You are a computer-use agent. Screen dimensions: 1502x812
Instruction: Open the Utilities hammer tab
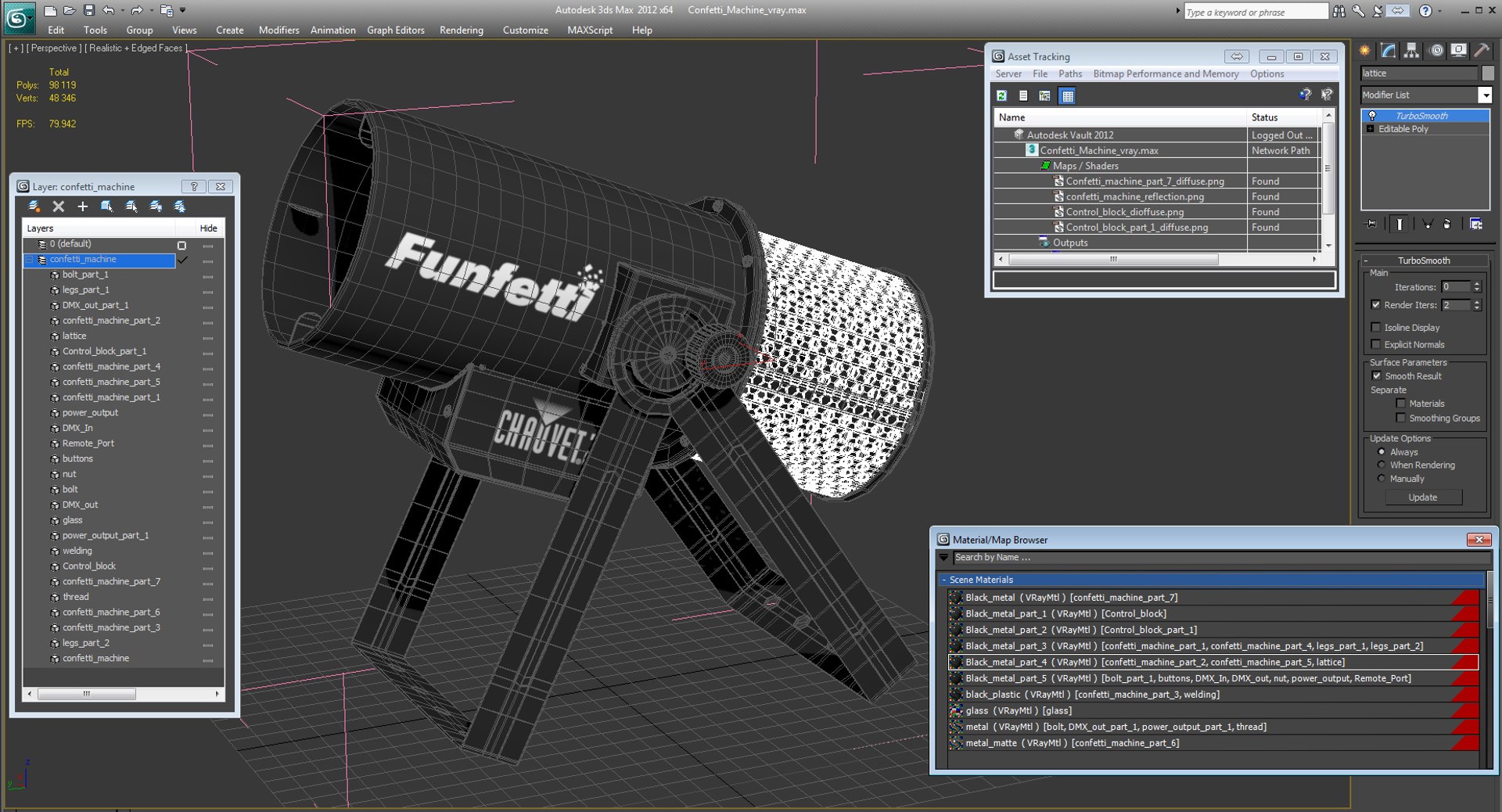1482,51
